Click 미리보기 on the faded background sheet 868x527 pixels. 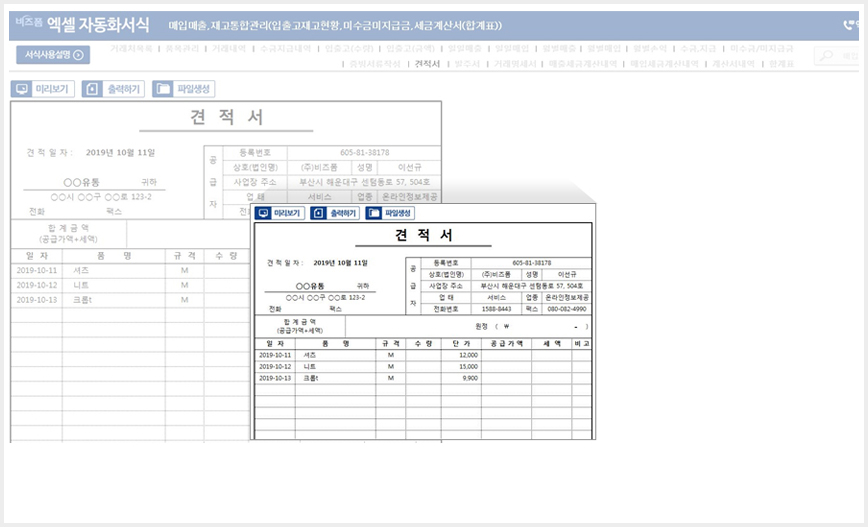click(43, 89)
